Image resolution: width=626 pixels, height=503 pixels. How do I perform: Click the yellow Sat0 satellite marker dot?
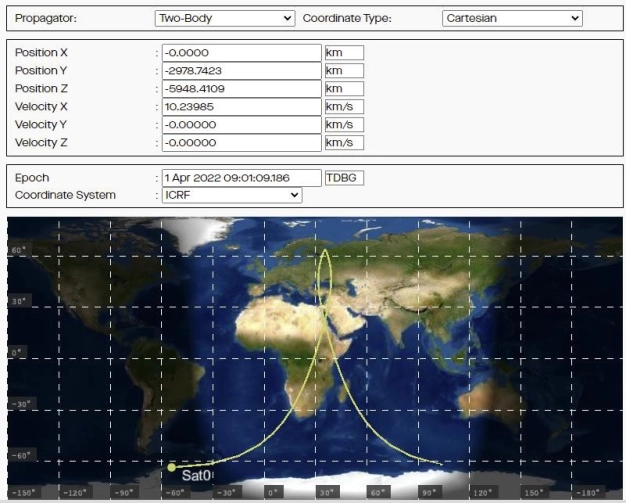[172, 467]
